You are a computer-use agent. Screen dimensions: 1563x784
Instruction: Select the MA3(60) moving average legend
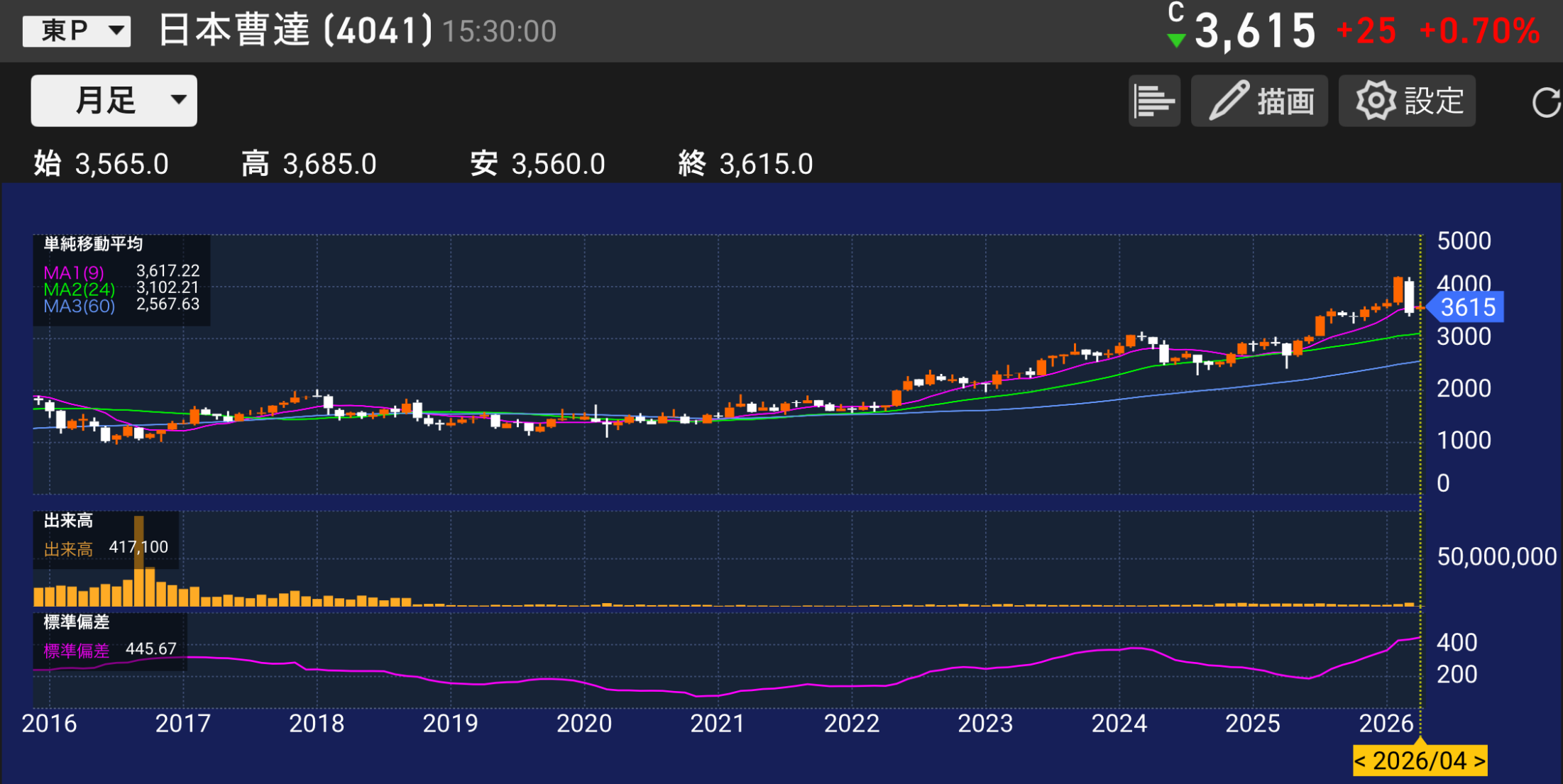tap(79, 307)
